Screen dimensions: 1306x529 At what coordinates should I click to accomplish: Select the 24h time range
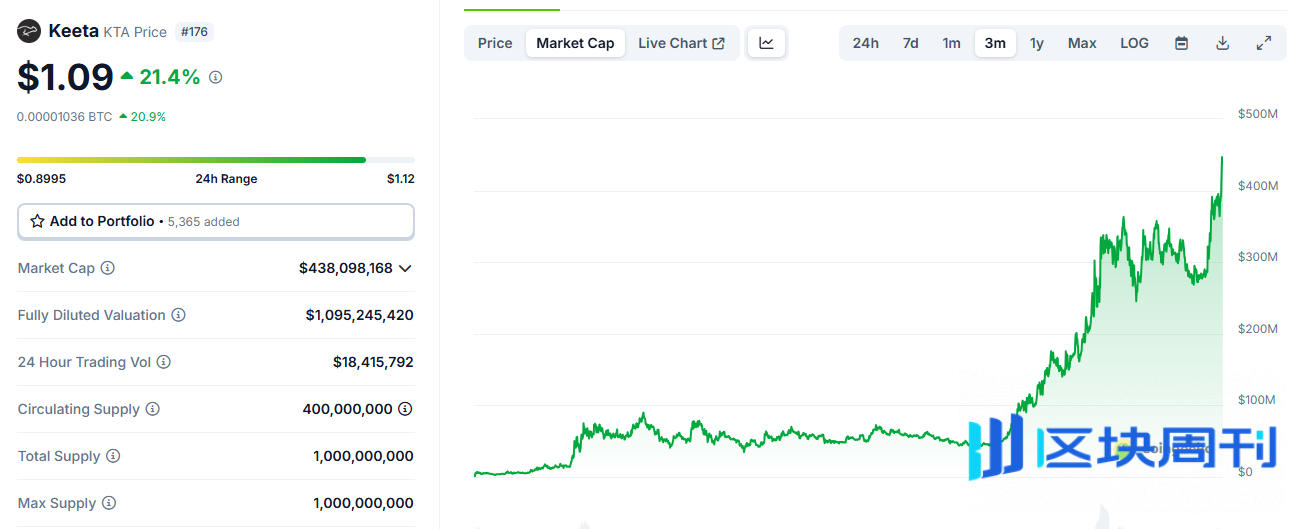click(866, 43)
